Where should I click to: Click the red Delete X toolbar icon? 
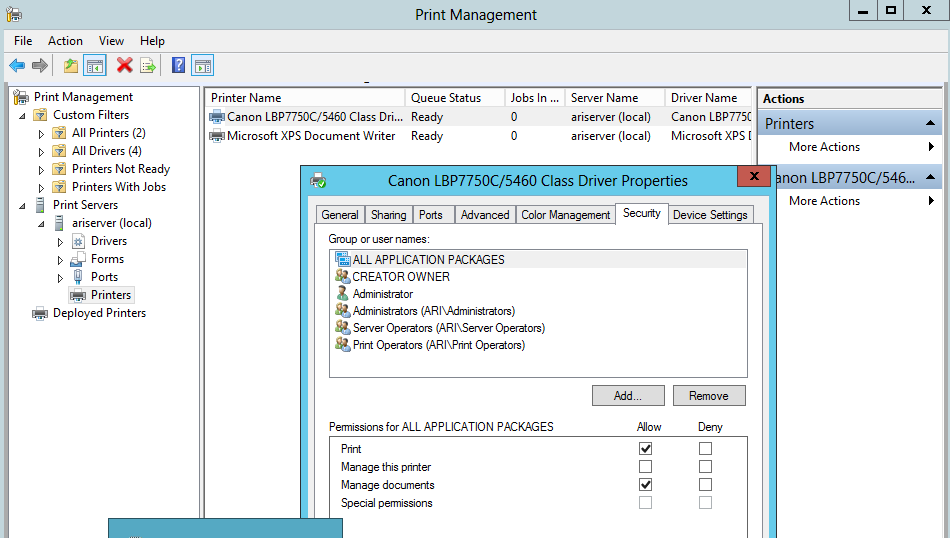pos(125,65)
